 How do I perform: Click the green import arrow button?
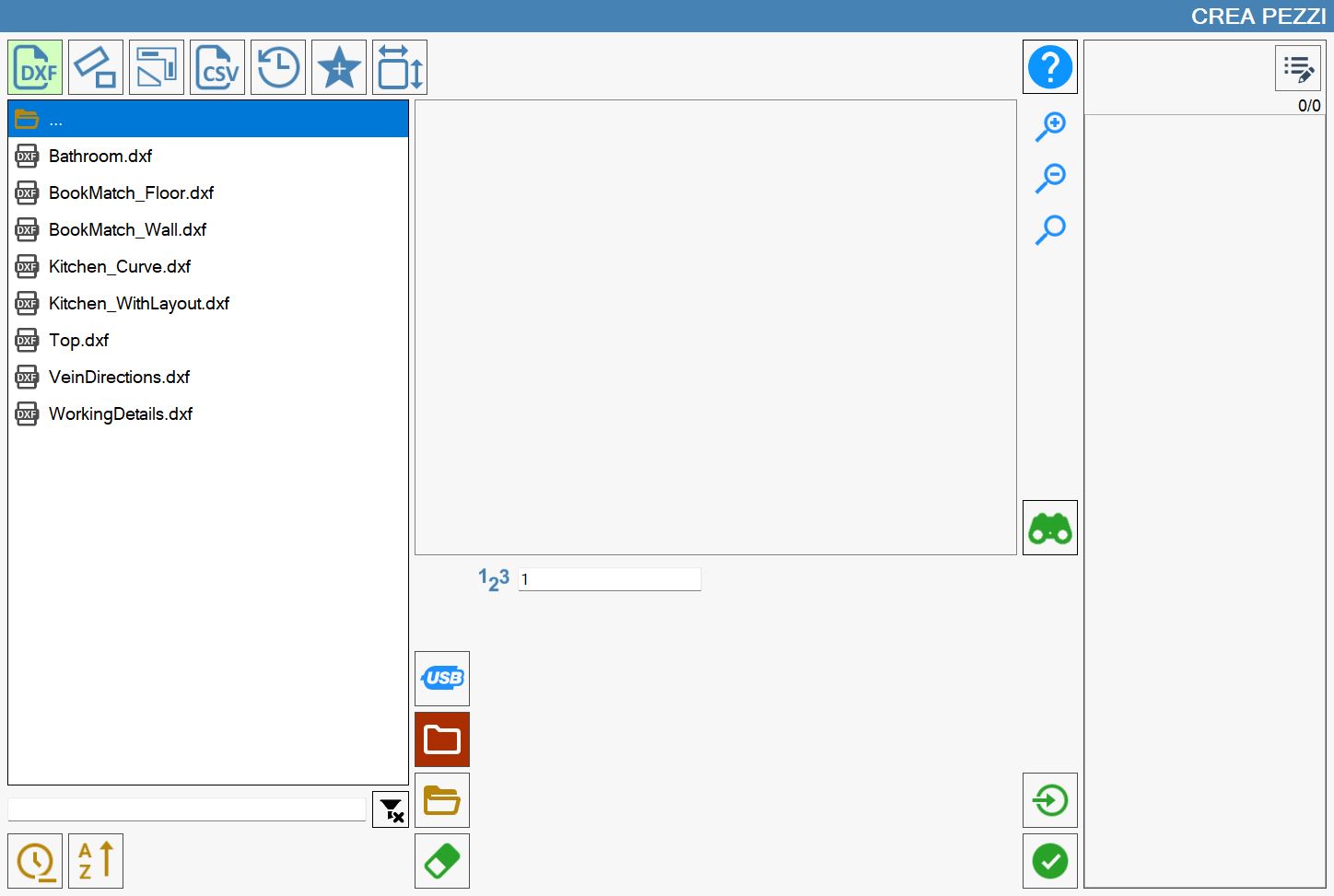point(1050,800)
